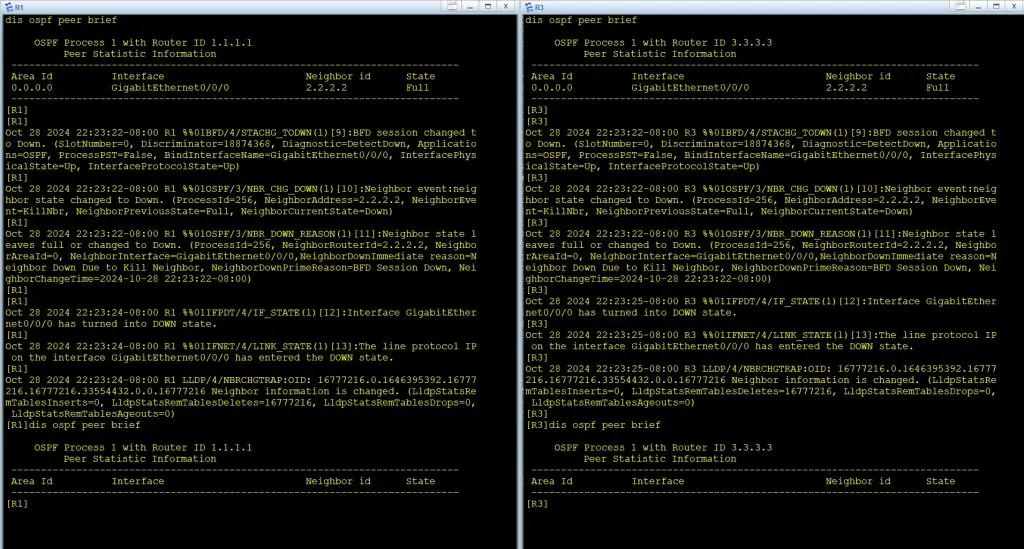Select the R1 window title text
Screen dimensions: 1024x549
tap(20, 6)
